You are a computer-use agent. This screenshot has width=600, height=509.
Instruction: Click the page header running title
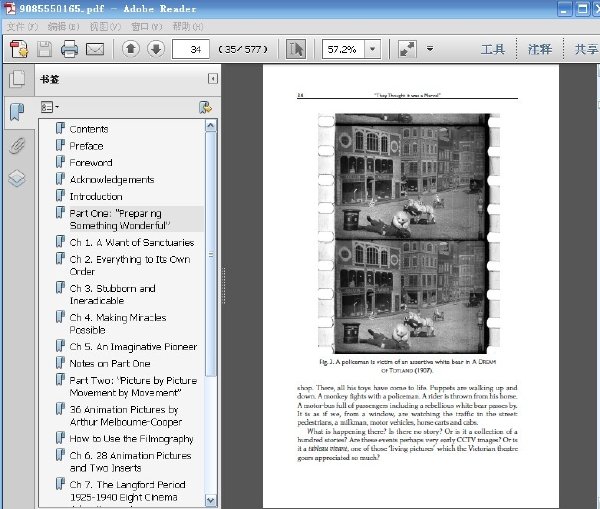tap(407, 95)
